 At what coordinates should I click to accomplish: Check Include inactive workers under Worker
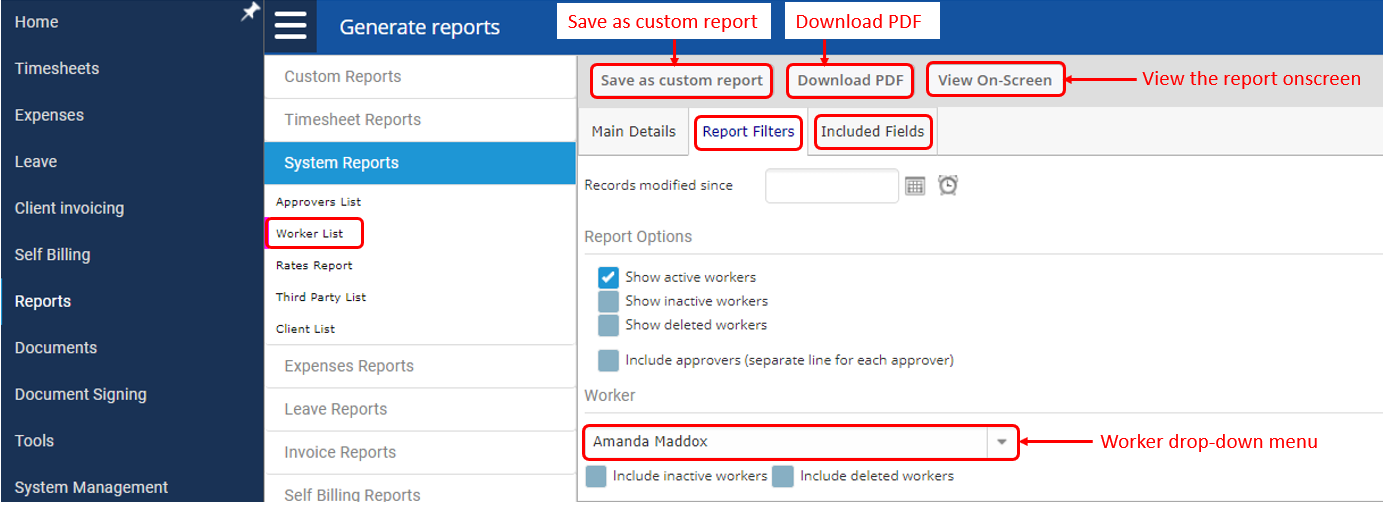596,476
